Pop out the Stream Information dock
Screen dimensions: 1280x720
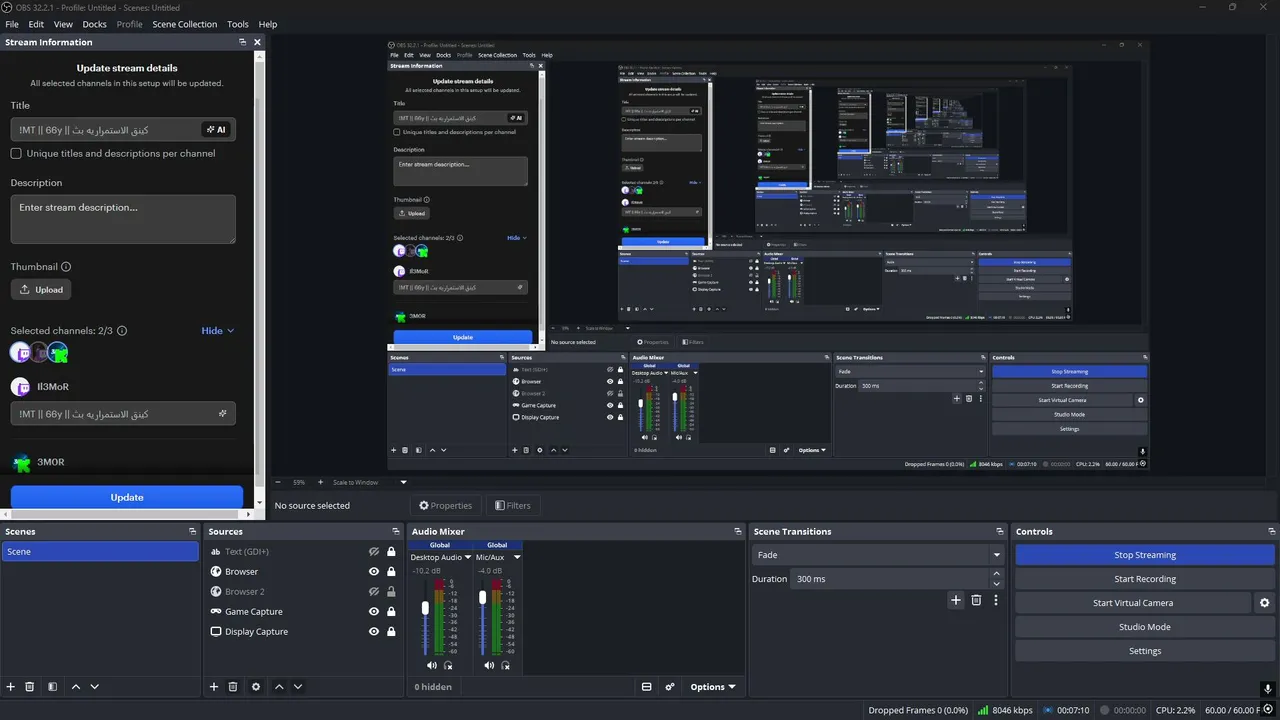coord(242,42)
